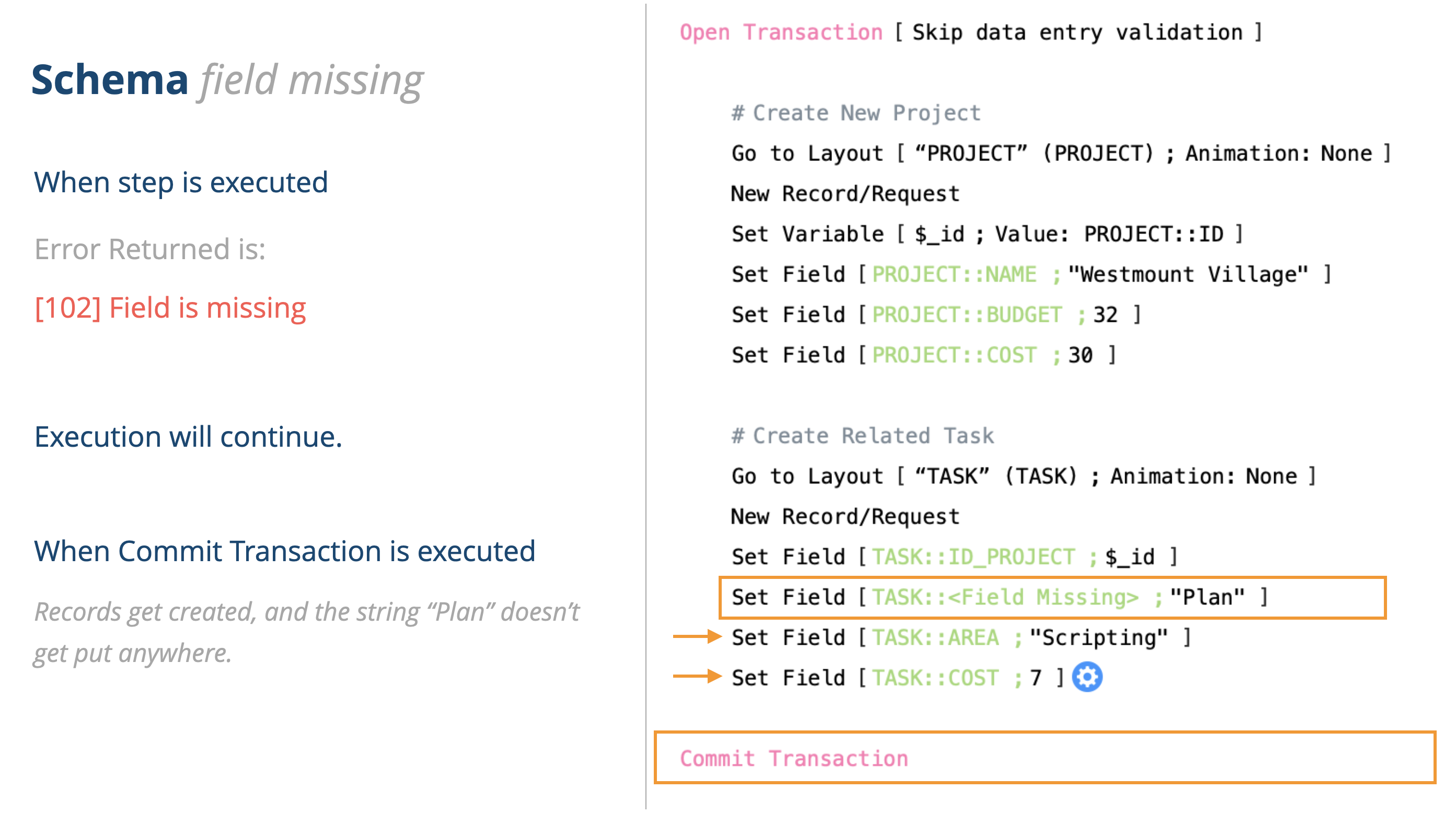Image resolution: width=1456 pixels, height=813 pixels.
Task: Select the Commit Transaction script step
Action: [x=793, y=758]
